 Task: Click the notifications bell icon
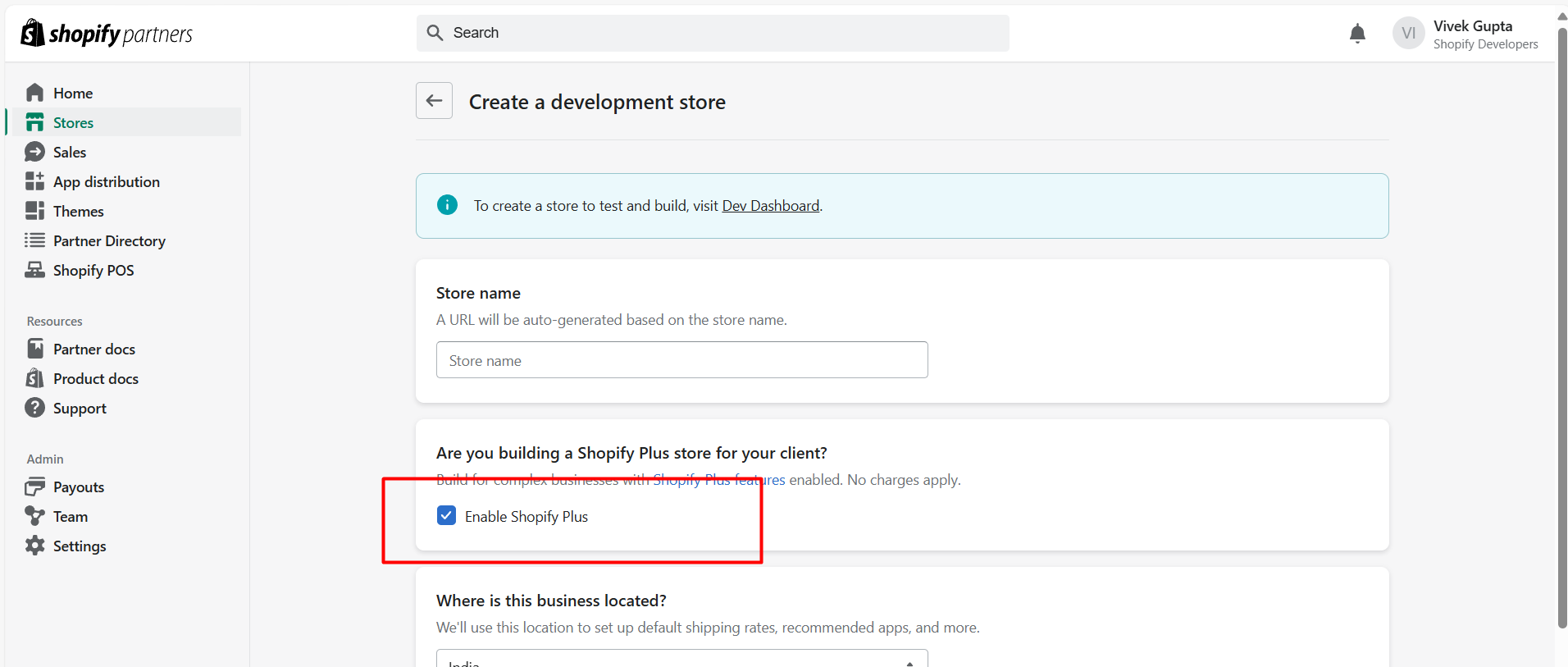[x=1357, y=34]
